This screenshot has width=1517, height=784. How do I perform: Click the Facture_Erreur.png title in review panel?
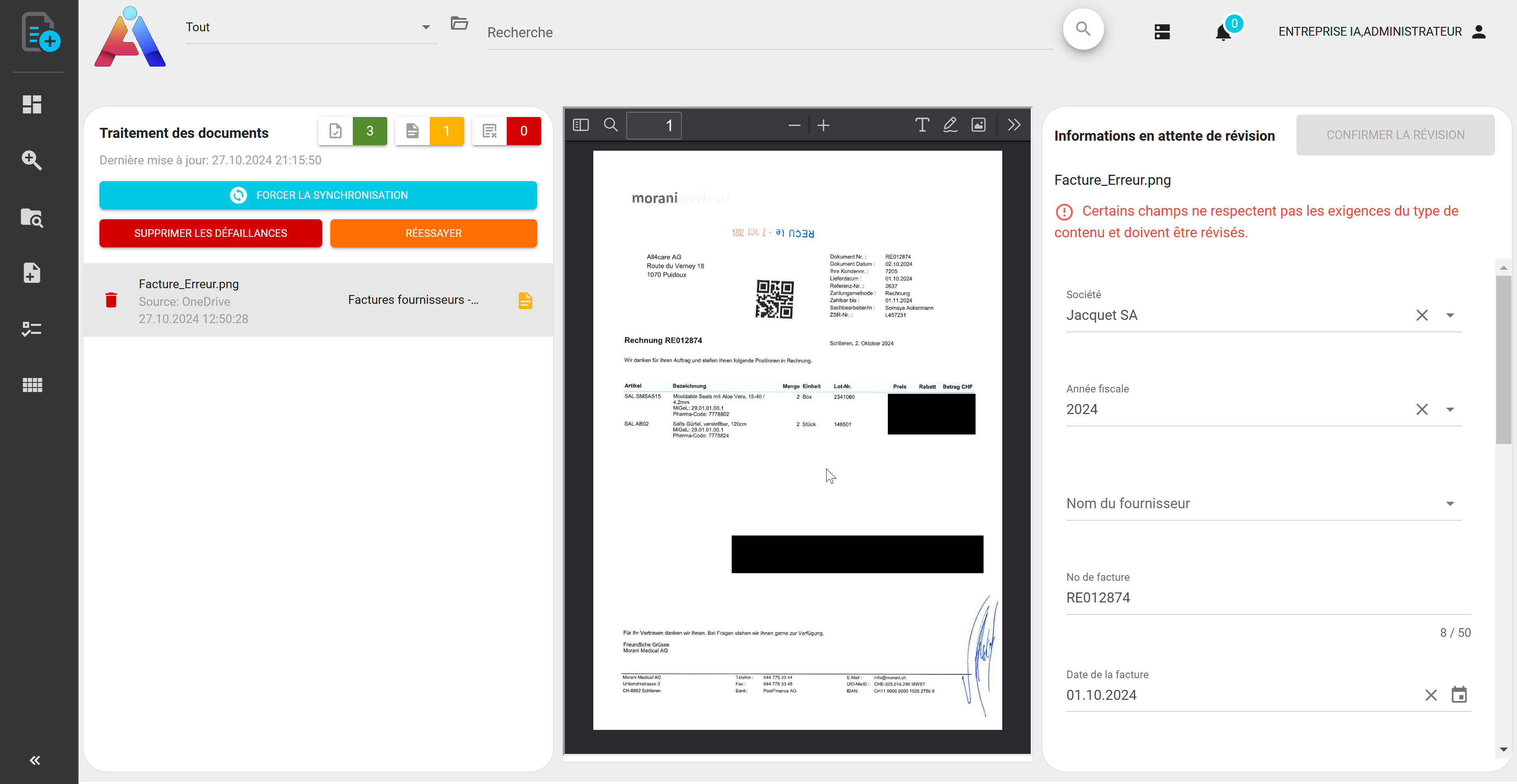pyautogui.click(x=1112, y=180)
